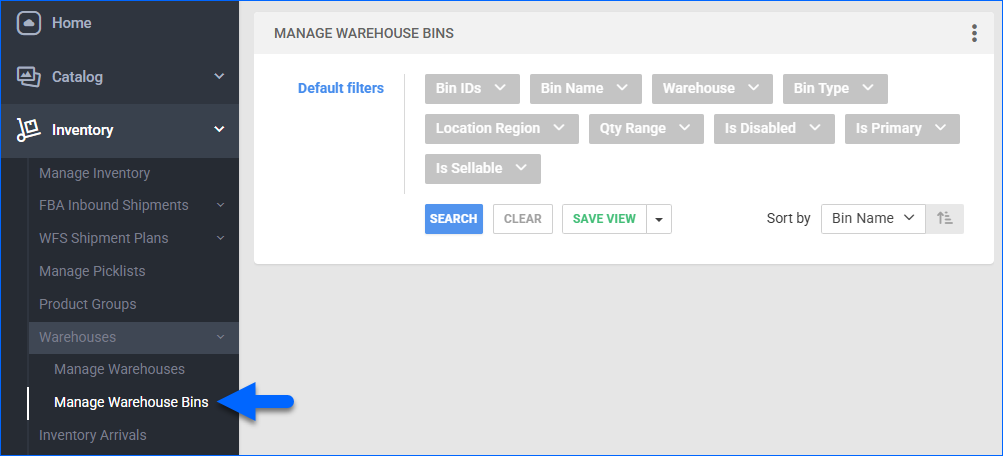This screenshot has height=456, width=1003.
Task: Choose the Sort by Bin Name dropdown
Action: point(873,218)
